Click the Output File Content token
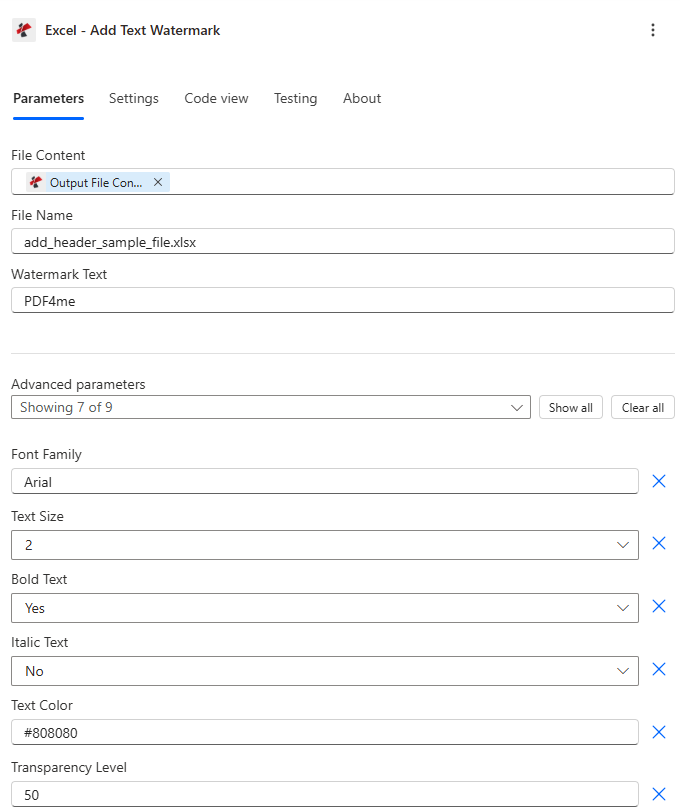The image size is (680, 811). pos(96,183)
